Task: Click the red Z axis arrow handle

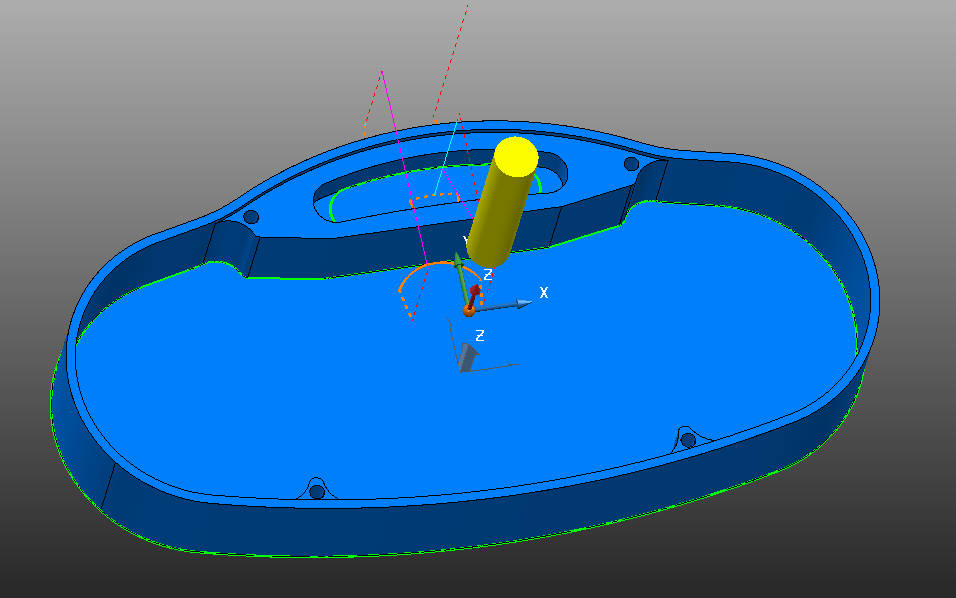Action: click(475, 294)
